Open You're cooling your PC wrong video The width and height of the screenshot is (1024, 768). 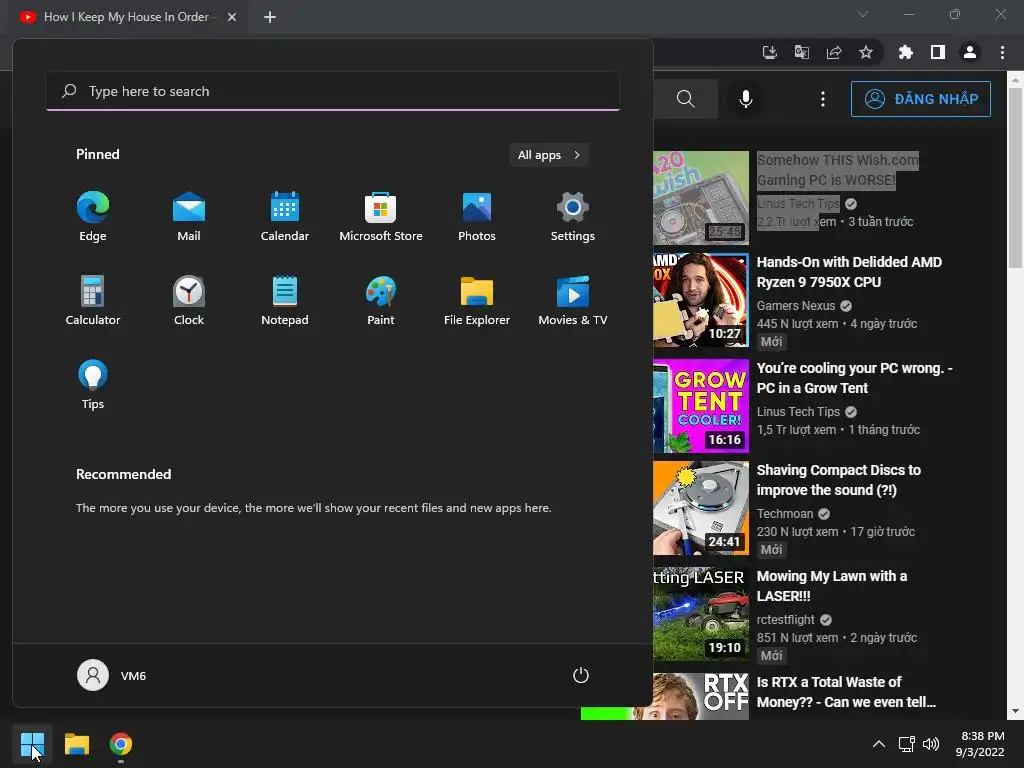[x=854, y=378]
